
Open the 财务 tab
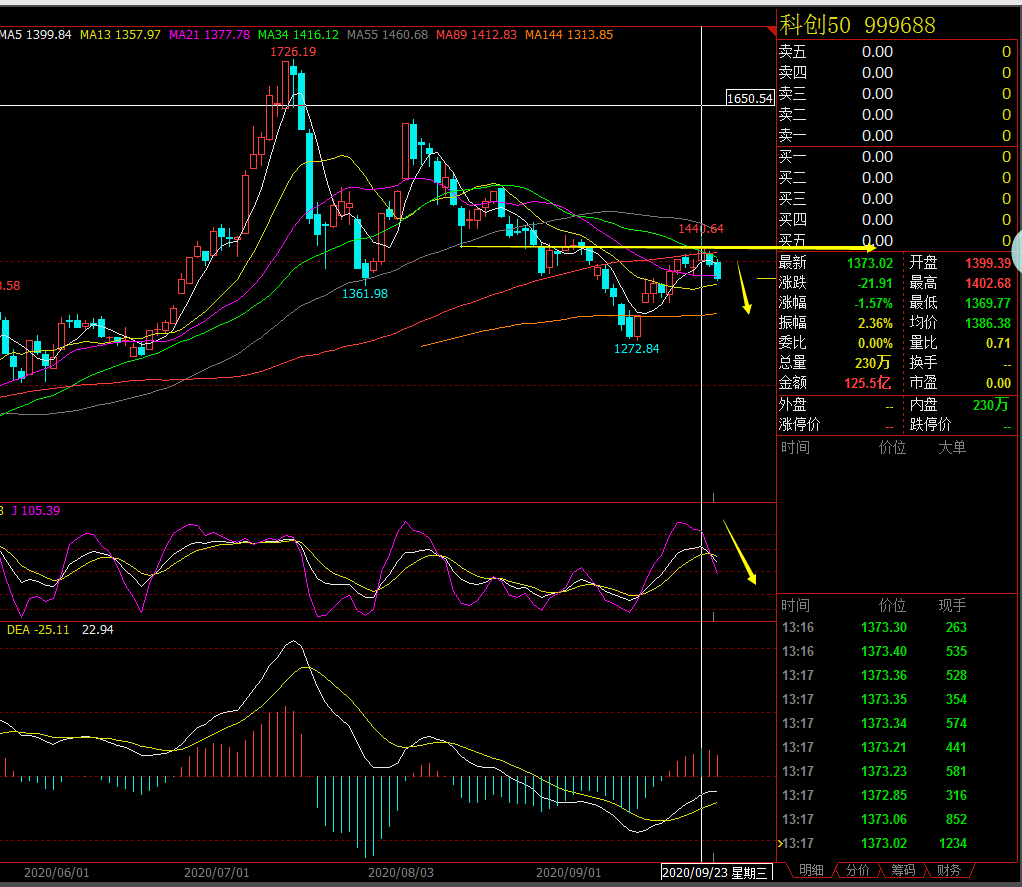(948, 870)
